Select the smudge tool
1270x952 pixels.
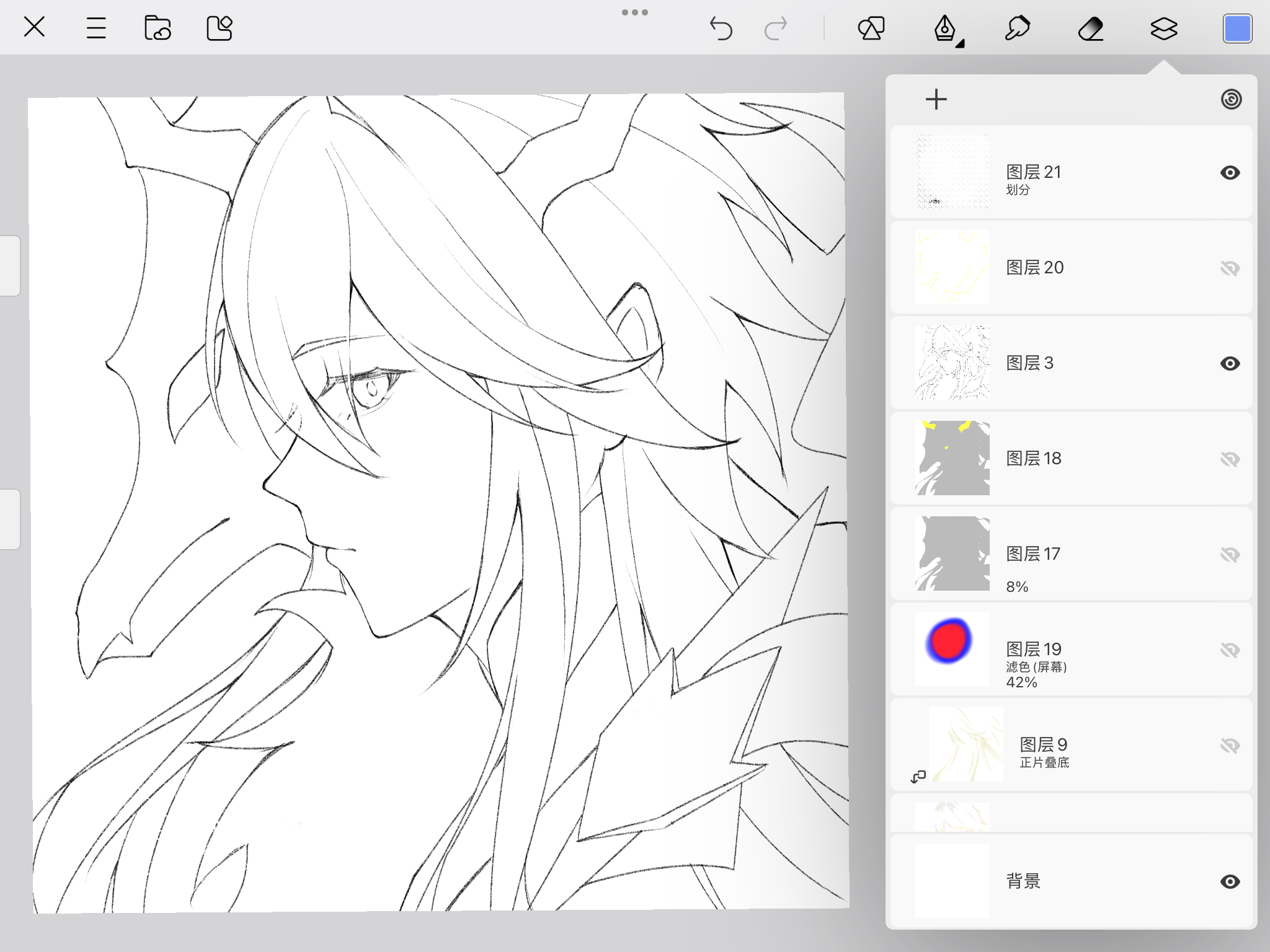click(1017, 28)
